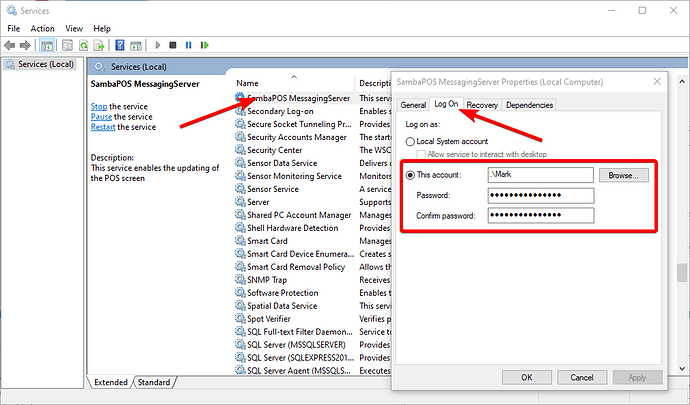The height and width of the screenshot is (405, 690).
Task: Click the gear icon beside Smart Card
Action: point(240,241)
